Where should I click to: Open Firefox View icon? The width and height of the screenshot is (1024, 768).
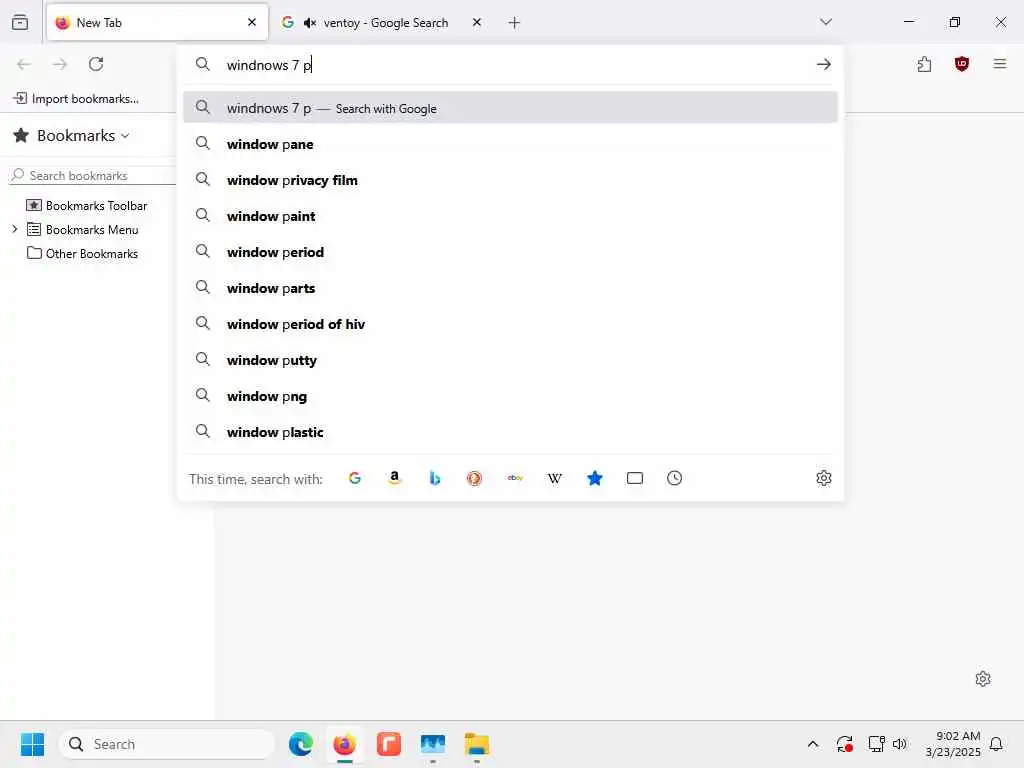(x=20, y=22)
